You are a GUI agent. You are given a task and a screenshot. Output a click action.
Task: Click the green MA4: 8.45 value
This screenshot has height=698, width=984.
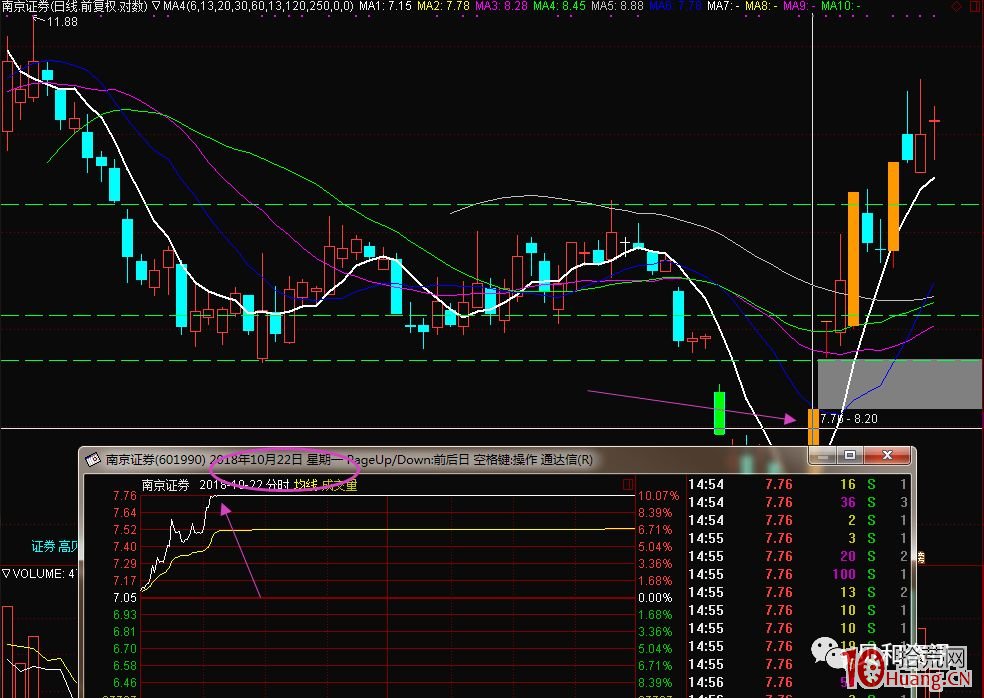pyautogui.click(x=559, y=6)
